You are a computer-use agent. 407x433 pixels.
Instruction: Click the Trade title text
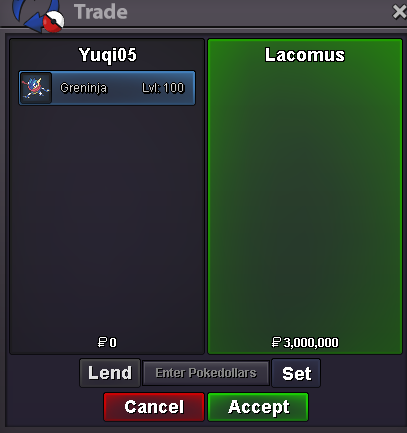point(101,12)
